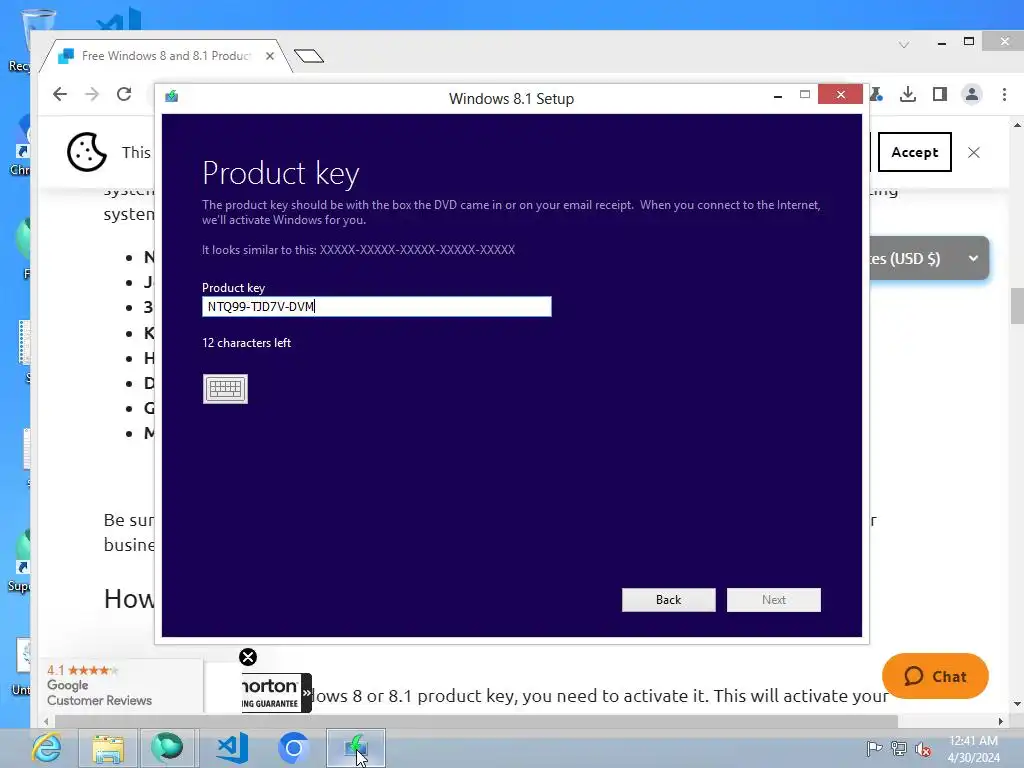
Task: Accept cookies on the web page
Action: tap(914, 152)
